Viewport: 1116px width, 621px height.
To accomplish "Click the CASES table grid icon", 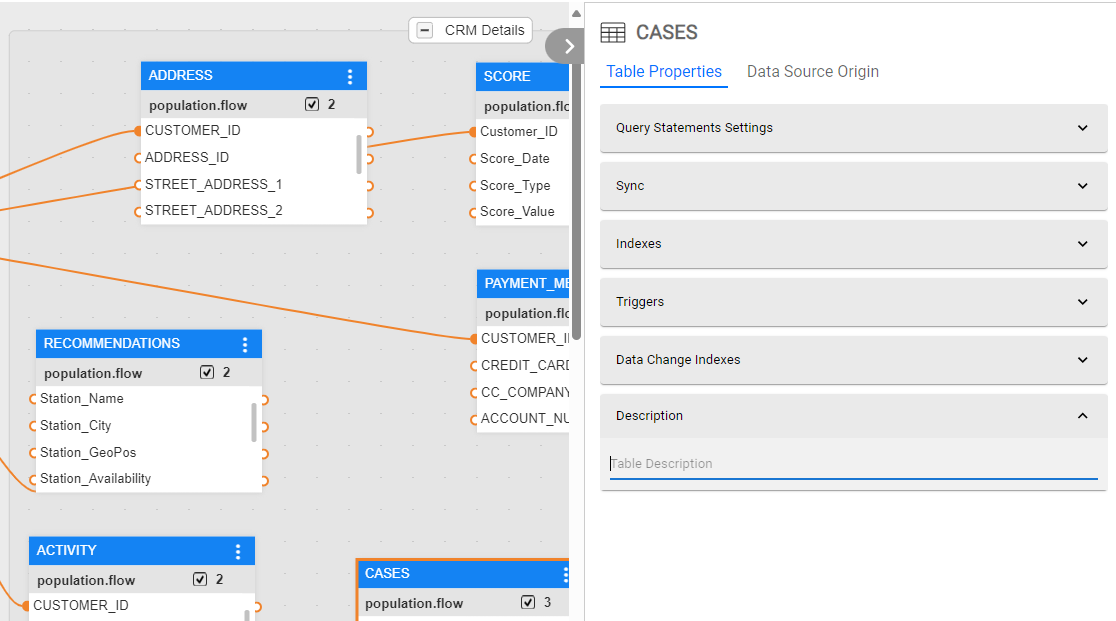I will [612, 33].
